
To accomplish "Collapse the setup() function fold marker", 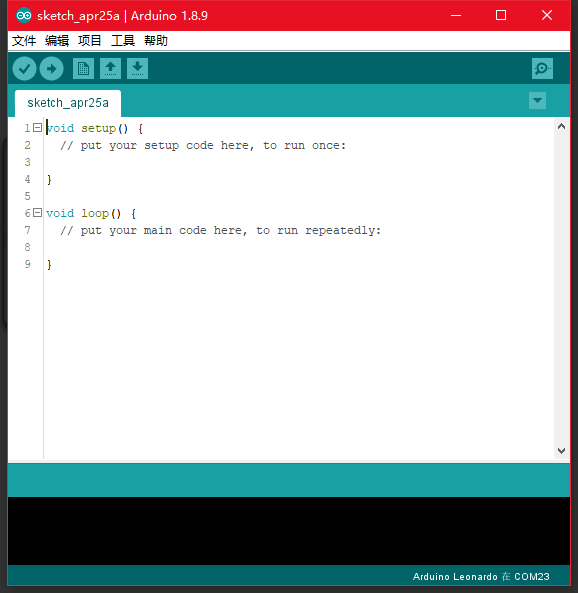I will click(x=37, y=128).
